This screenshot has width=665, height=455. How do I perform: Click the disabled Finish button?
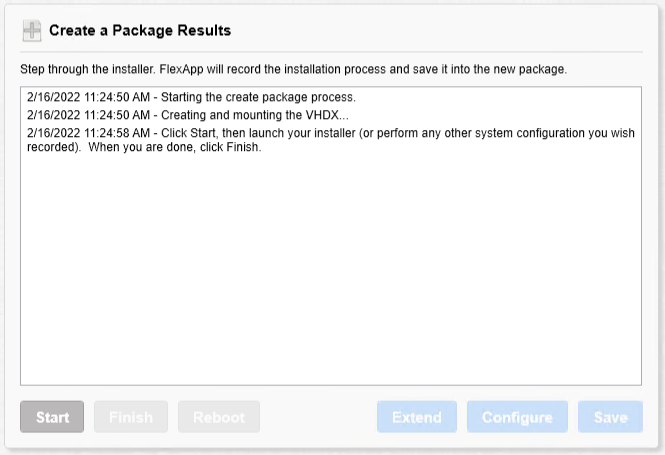(131, 417)
